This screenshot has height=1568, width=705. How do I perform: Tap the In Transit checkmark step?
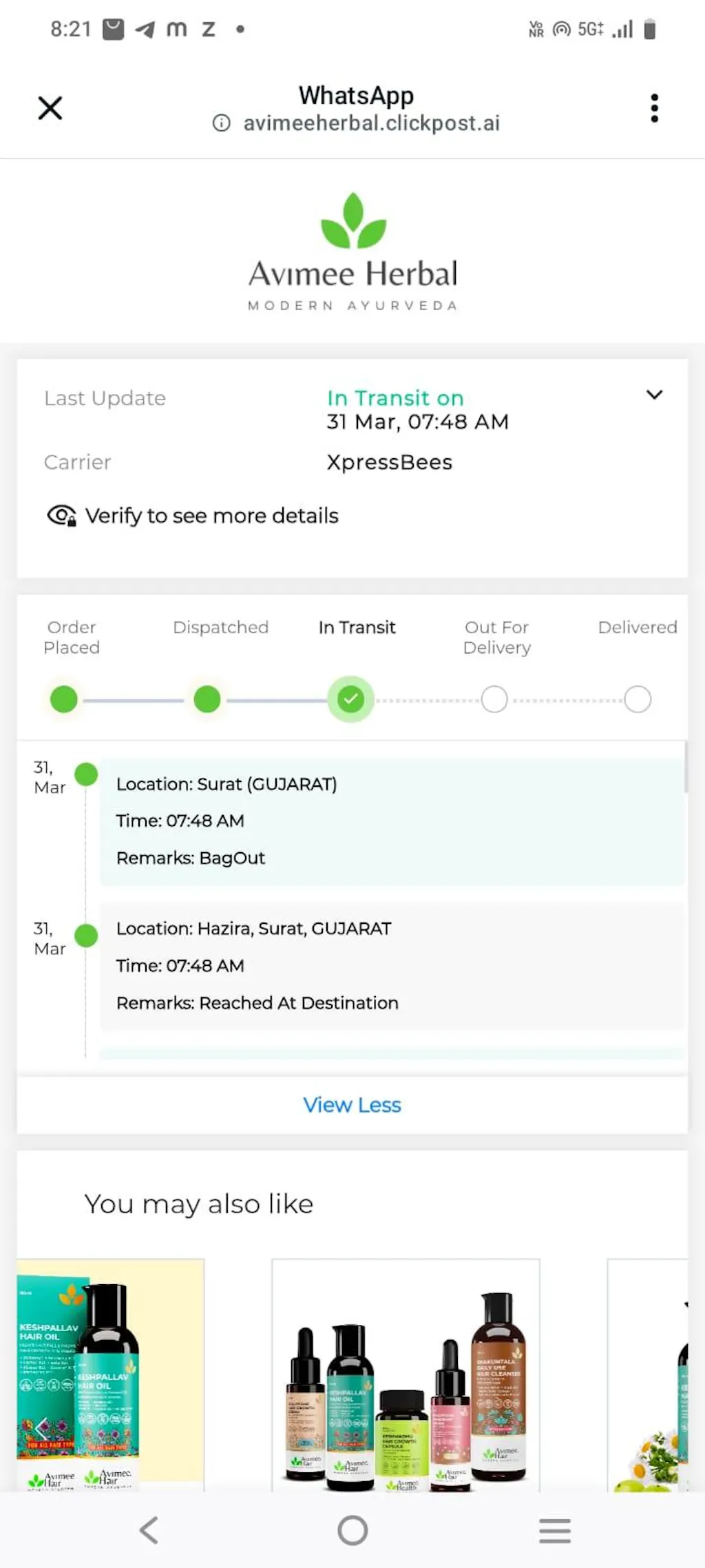click(350, 699)
